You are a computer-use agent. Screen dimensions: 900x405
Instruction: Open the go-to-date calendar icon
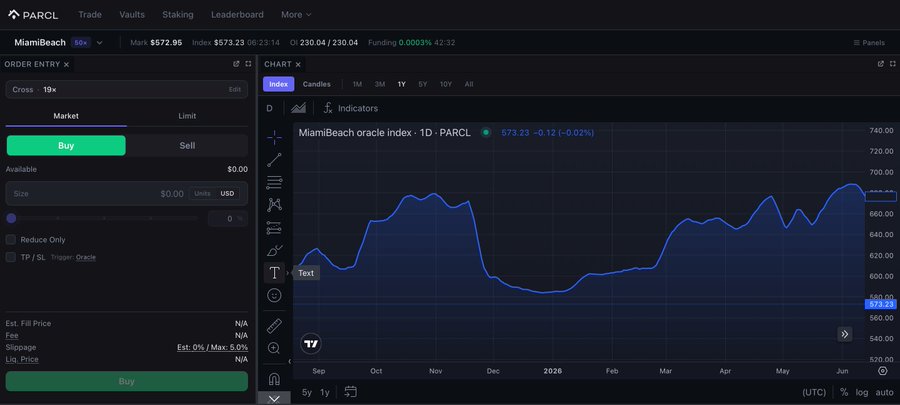pyautogui.click(x=350, y=392)
